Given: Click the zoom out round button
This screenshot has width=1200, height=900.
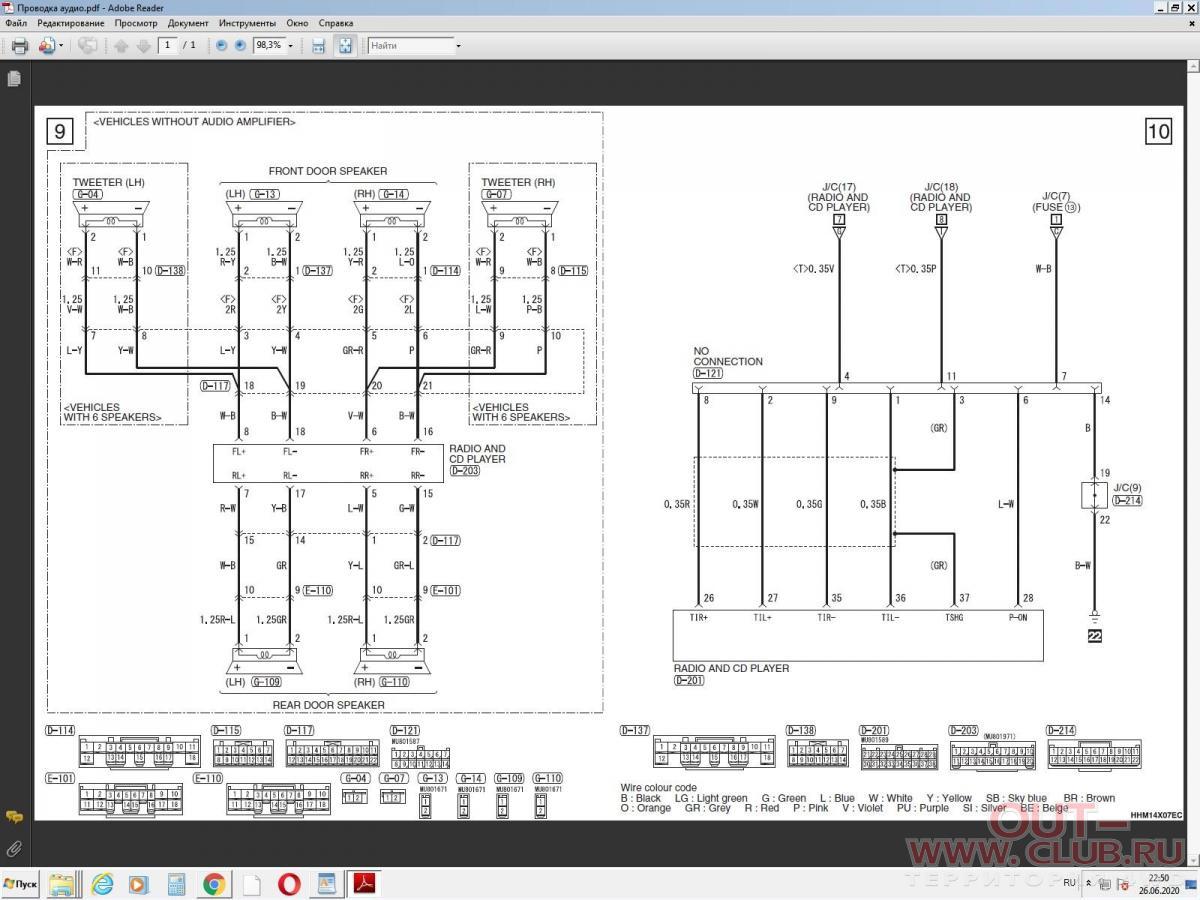Looking at the screenshot, I should (x=222, y=45).
